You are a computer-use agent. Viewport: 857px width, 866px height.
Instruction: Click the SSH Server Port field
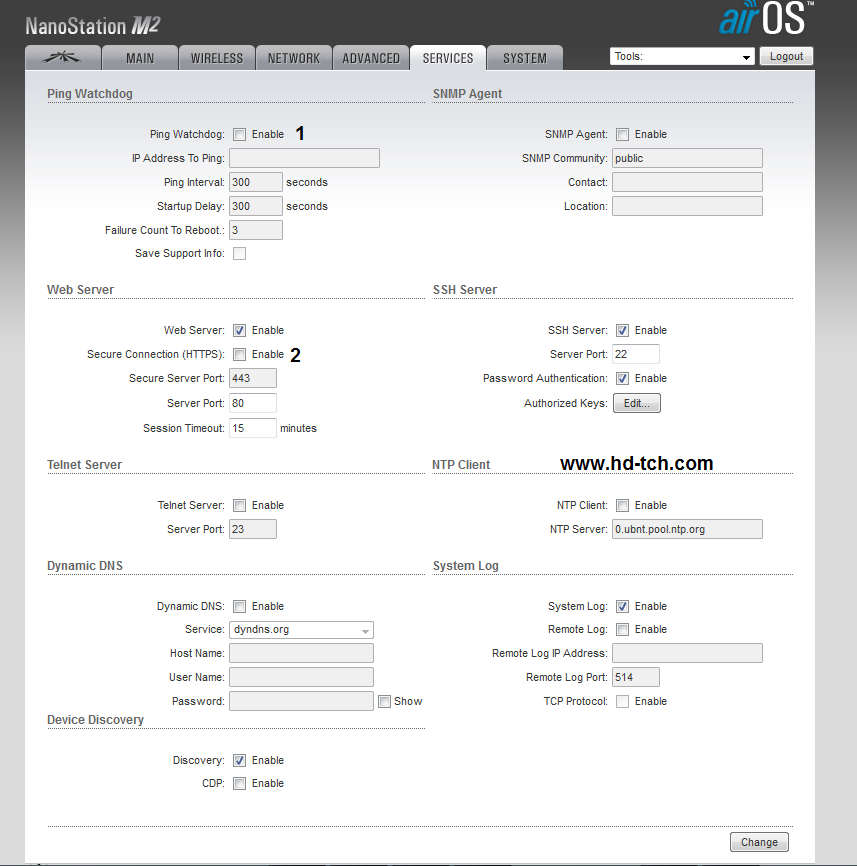click(x=635, y=354)
